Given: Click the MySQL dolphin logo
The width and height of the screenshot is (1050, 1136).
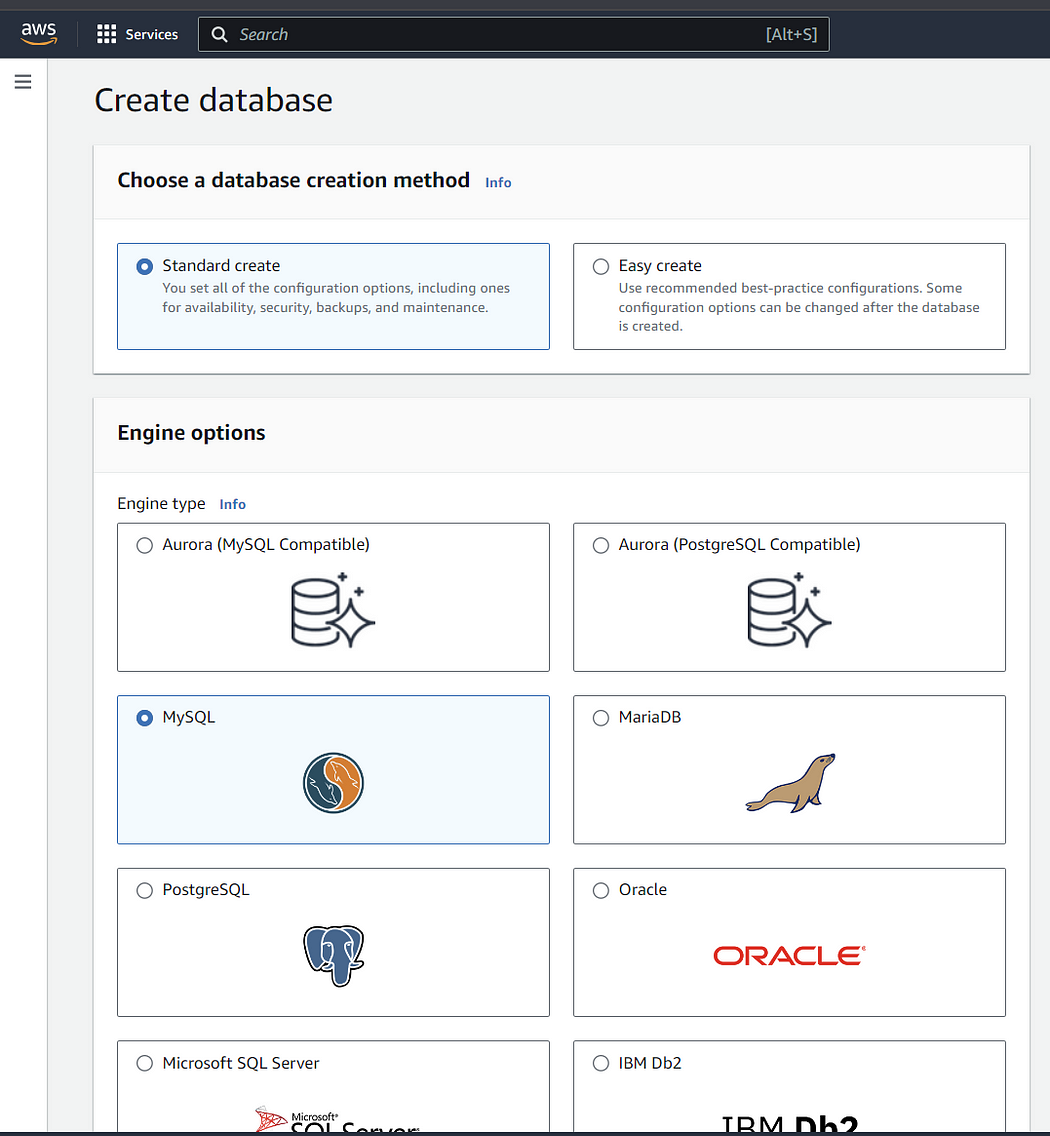Looking at the screenshot, I should click(x=333, y=782).
